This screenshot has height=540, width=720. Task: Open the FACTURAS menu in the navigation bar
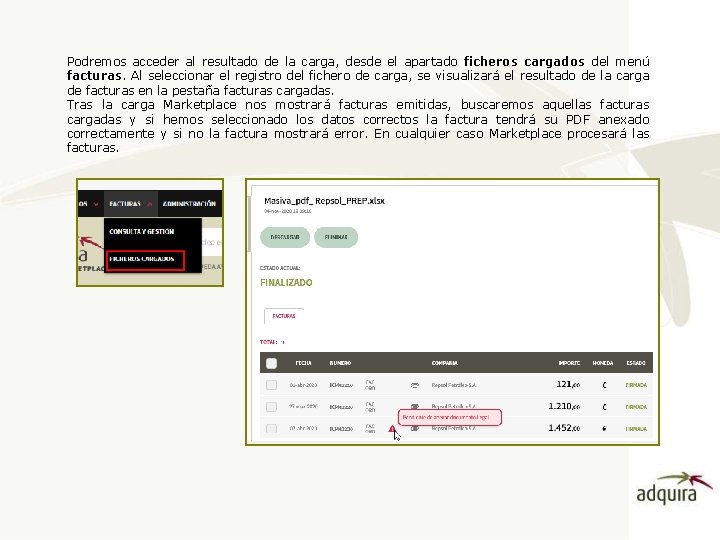click(x=125, y=204)
